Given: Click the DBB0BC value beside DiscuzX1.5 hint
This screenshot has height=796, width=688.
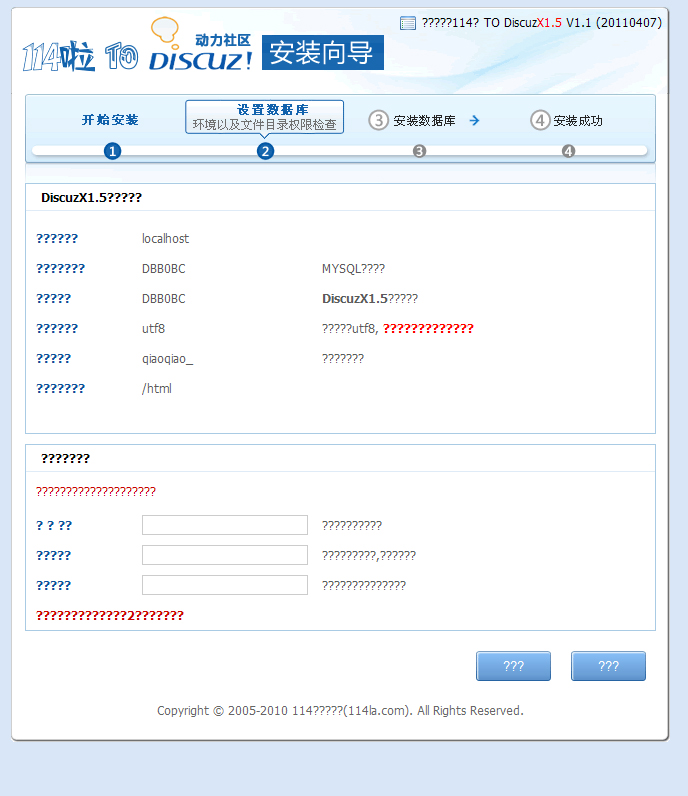Looking at the screenshot, I should (x=163, y=298).
